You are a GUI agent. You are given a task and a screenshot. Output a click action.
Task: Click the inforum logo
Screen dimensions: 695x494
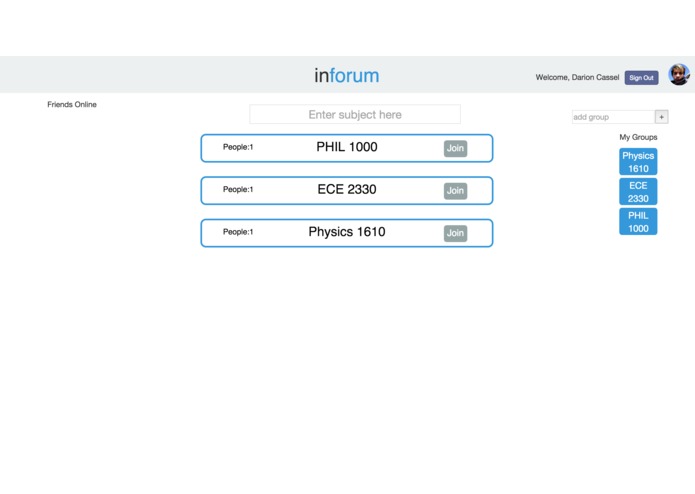coord(347,75)
